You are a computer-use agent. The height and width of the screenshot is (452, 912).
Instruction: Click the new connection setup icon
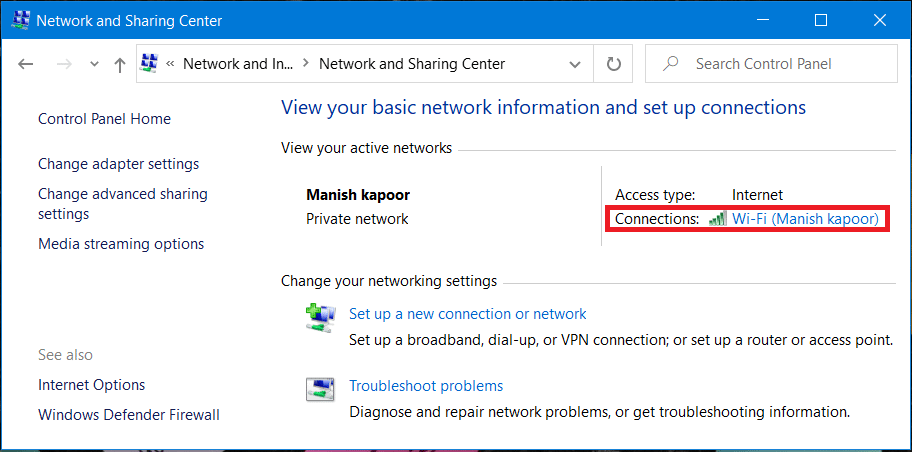pyautogui.click(x=320, y=320)
